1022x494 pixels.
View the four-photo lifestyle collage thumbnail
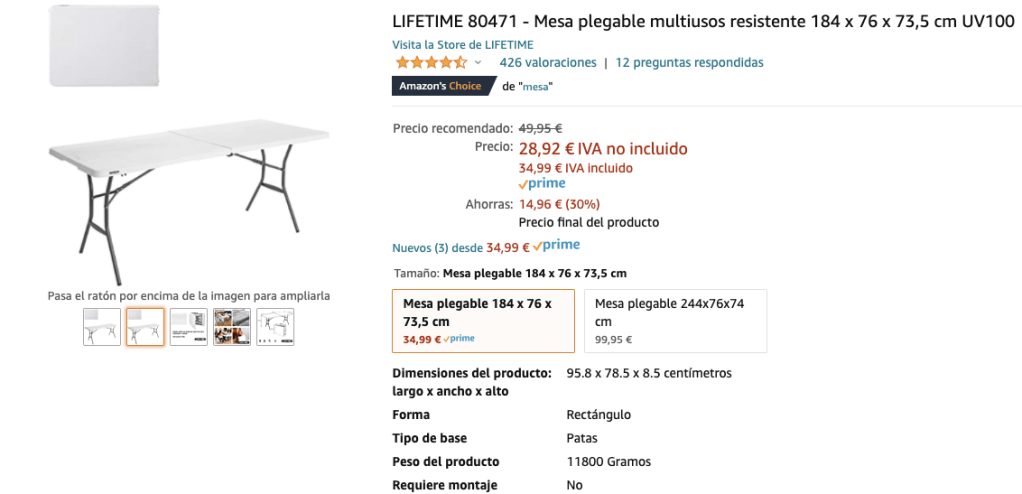[x=232, y=327]
